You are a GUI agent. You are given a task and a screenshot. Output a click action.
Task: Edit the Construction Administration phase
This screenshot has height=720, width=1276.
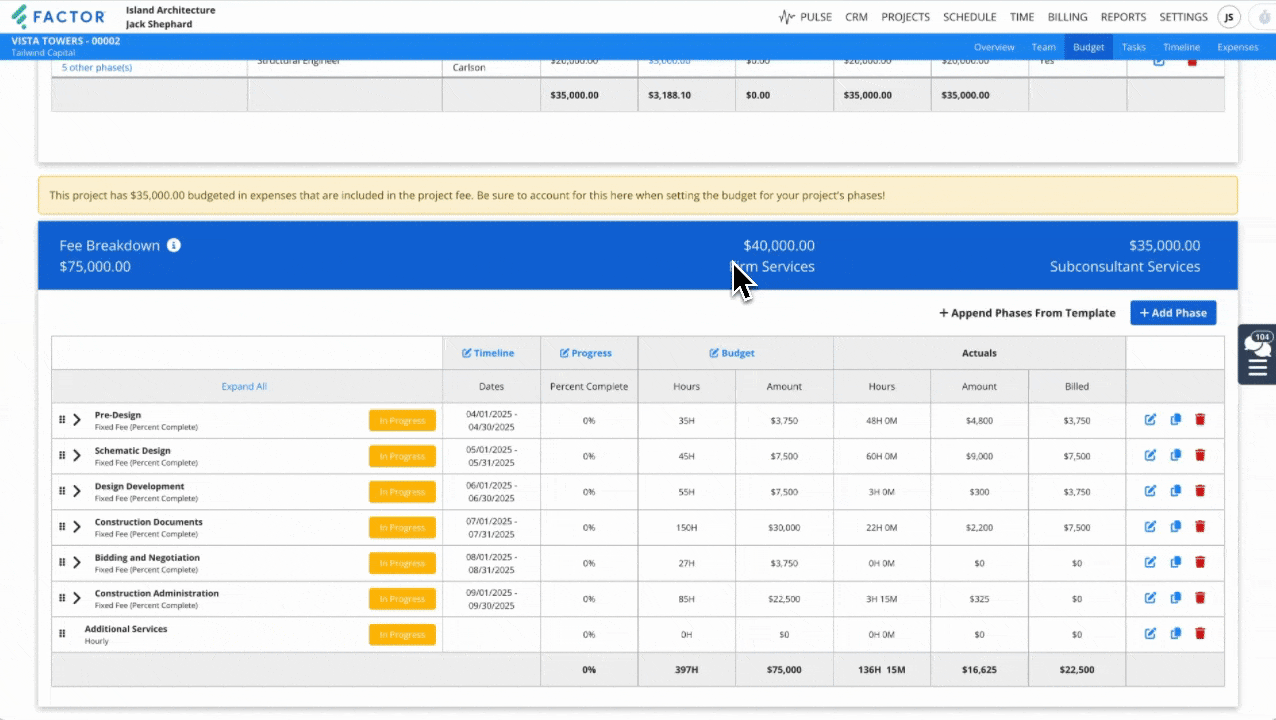click(x=1150, y=598)
